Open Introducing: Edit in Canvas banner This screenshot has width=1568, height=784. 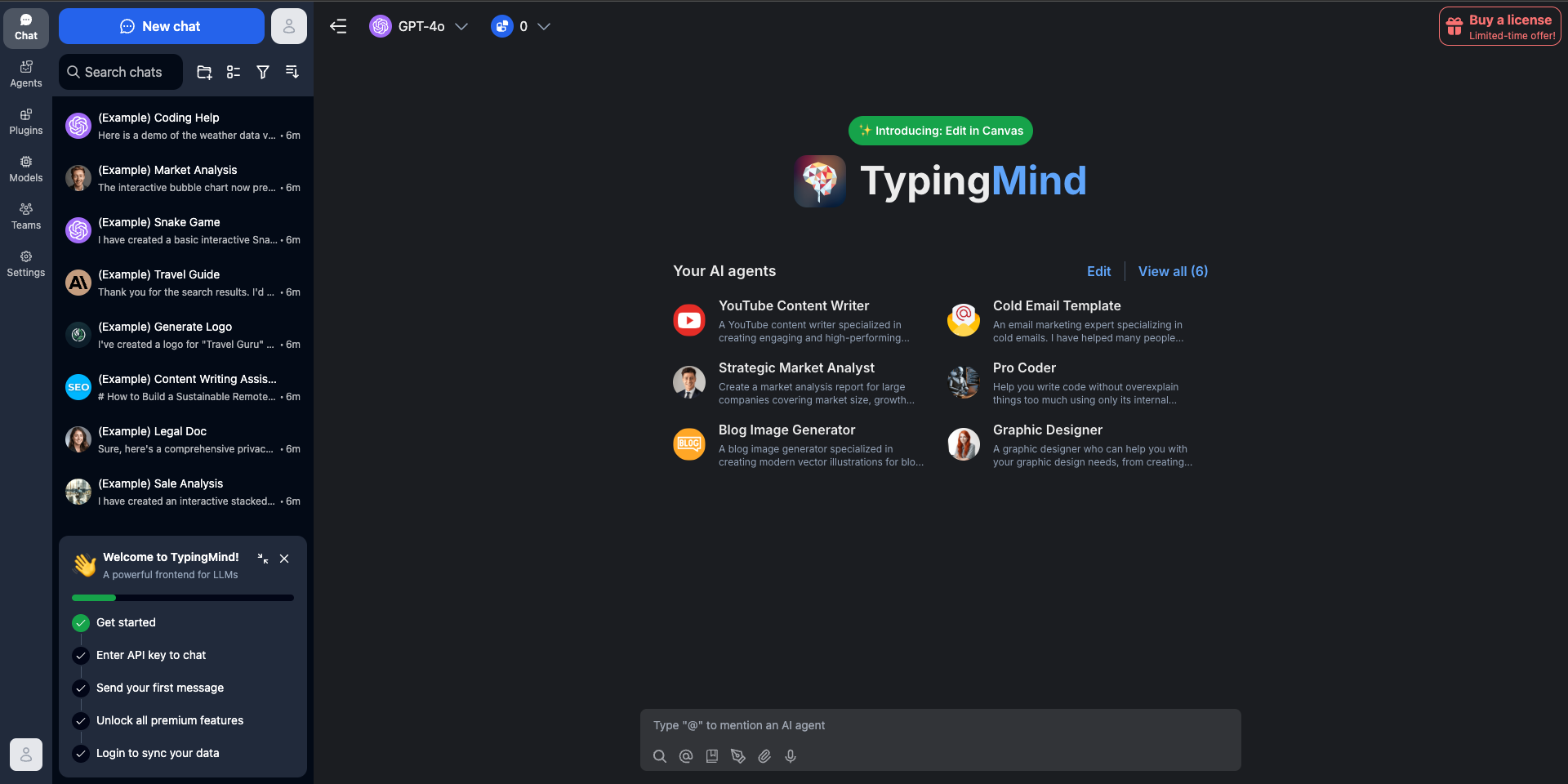click(941, 131)
